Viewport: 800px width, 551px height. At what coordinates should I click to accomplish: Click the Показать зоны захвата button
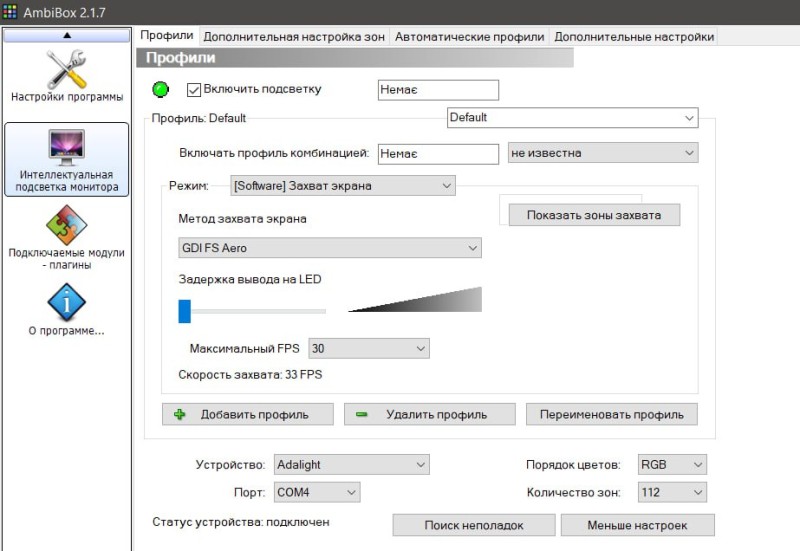593,215
